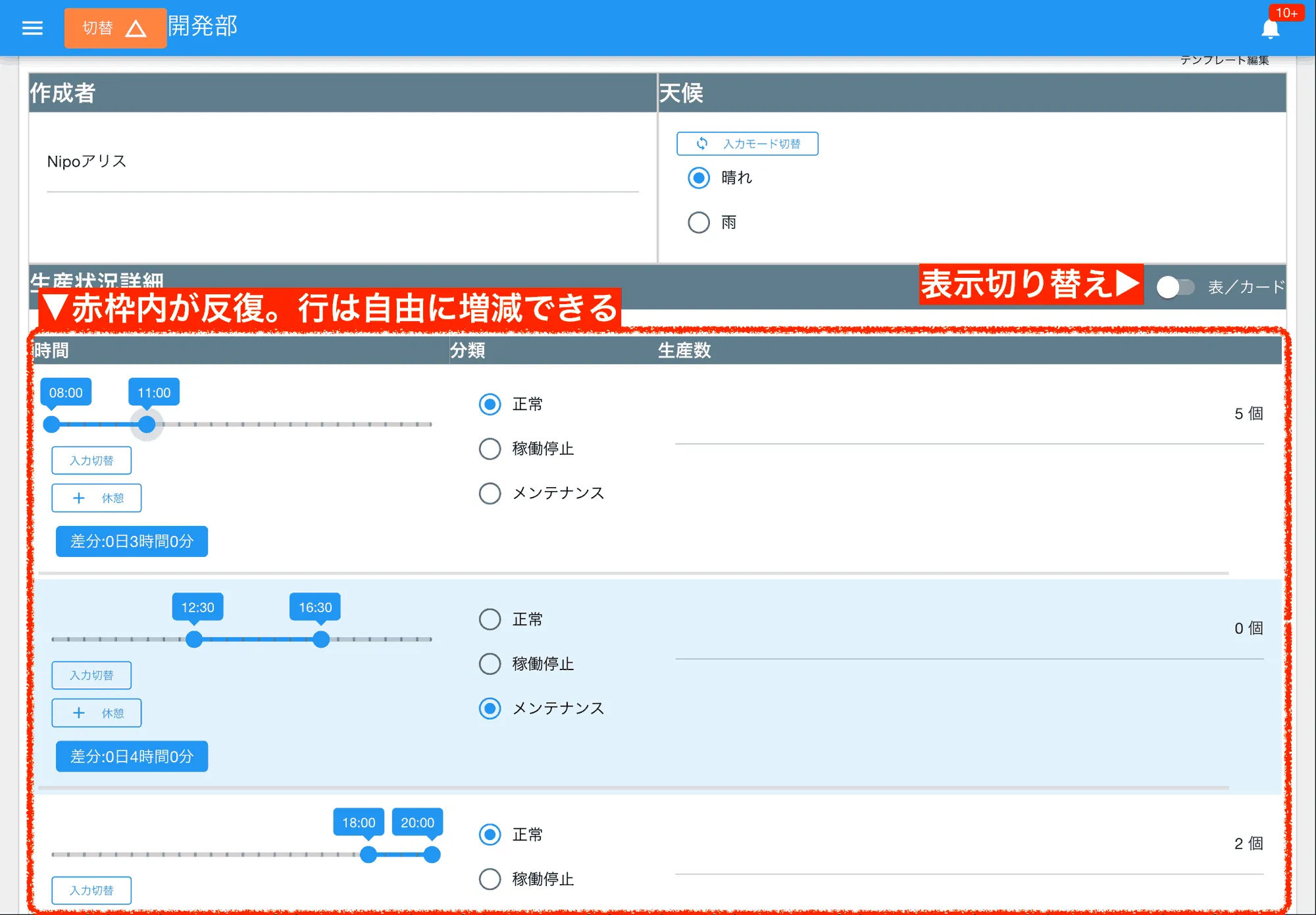Click the triangle icon inside the 切替 button
This screenshot has height=915, width=1316.
pyautogui.click(x=136, y=28)
